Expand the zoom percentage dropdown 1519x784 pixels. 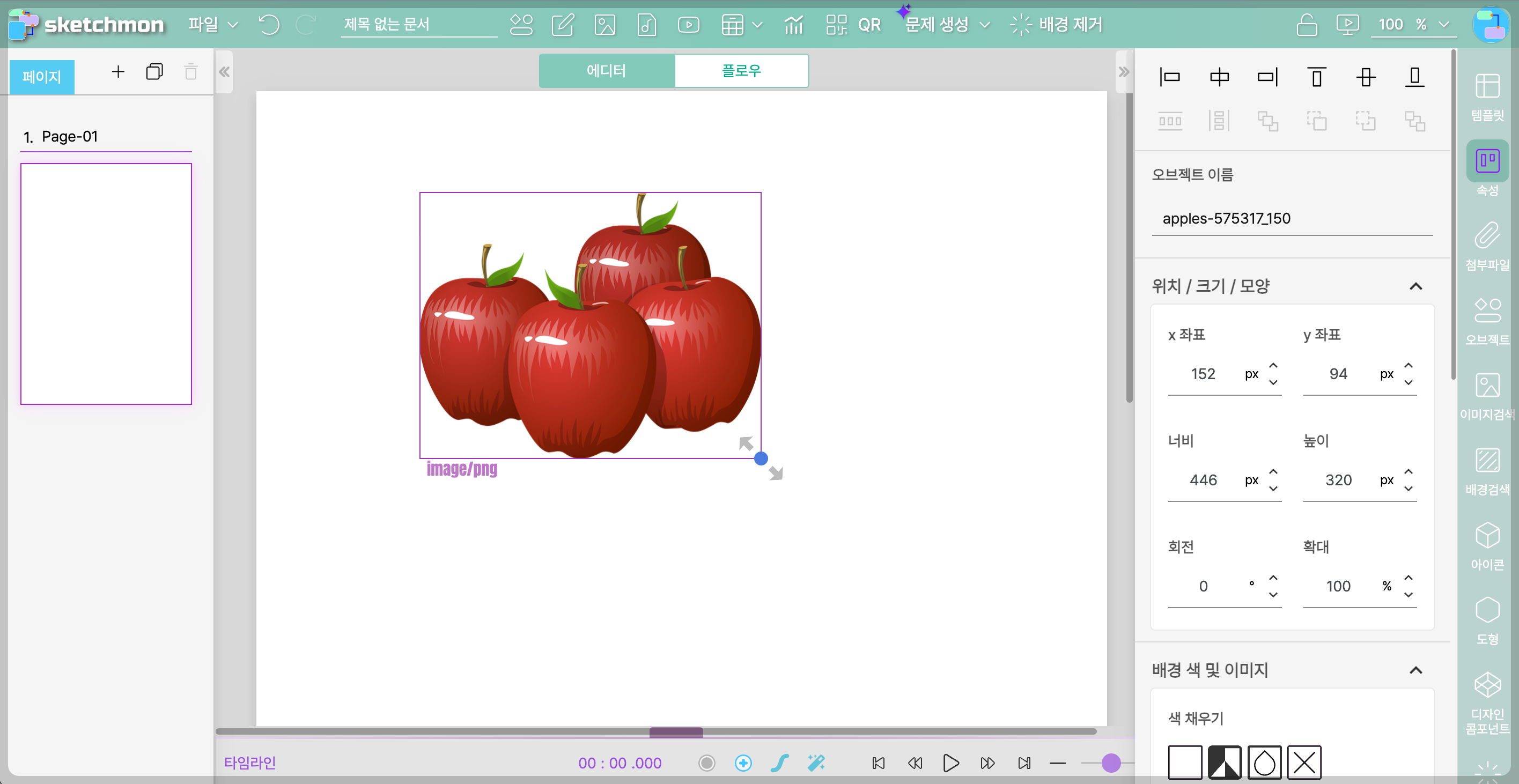pyautogui.click(x=1443, y=25)
